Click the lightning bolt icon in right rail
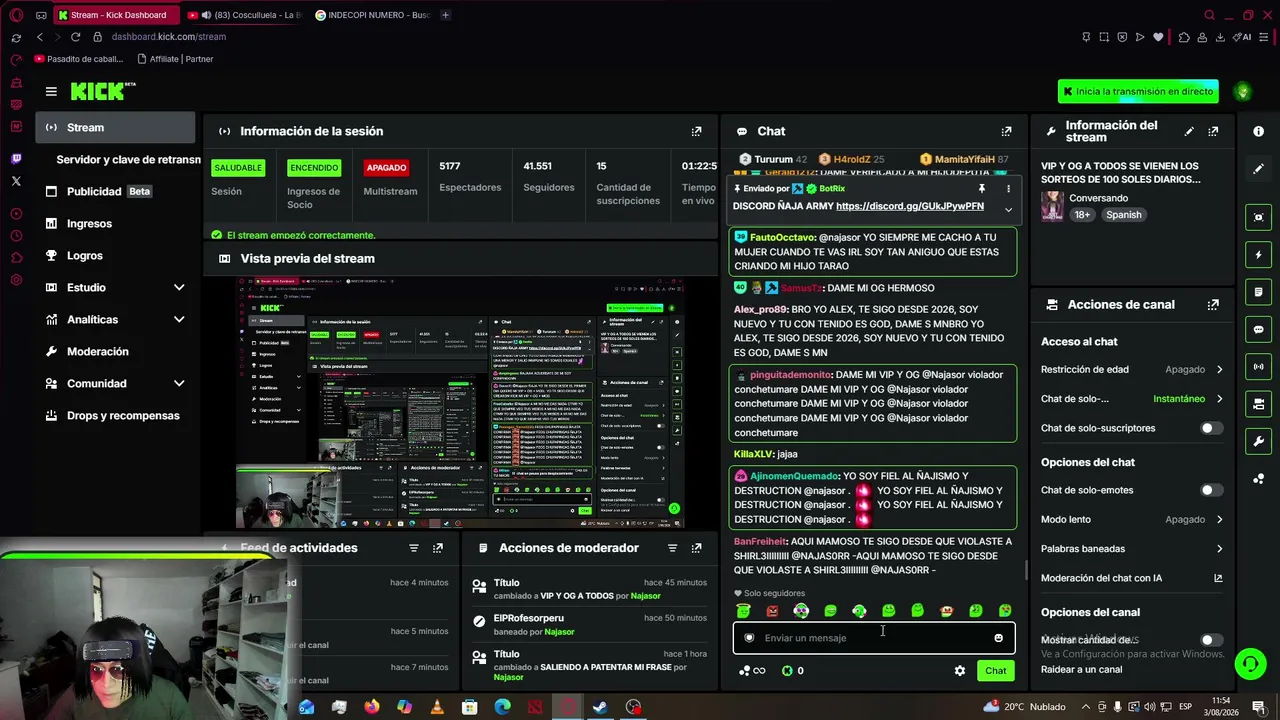This screenshot has height=720, width=1280. (1258, 255)
